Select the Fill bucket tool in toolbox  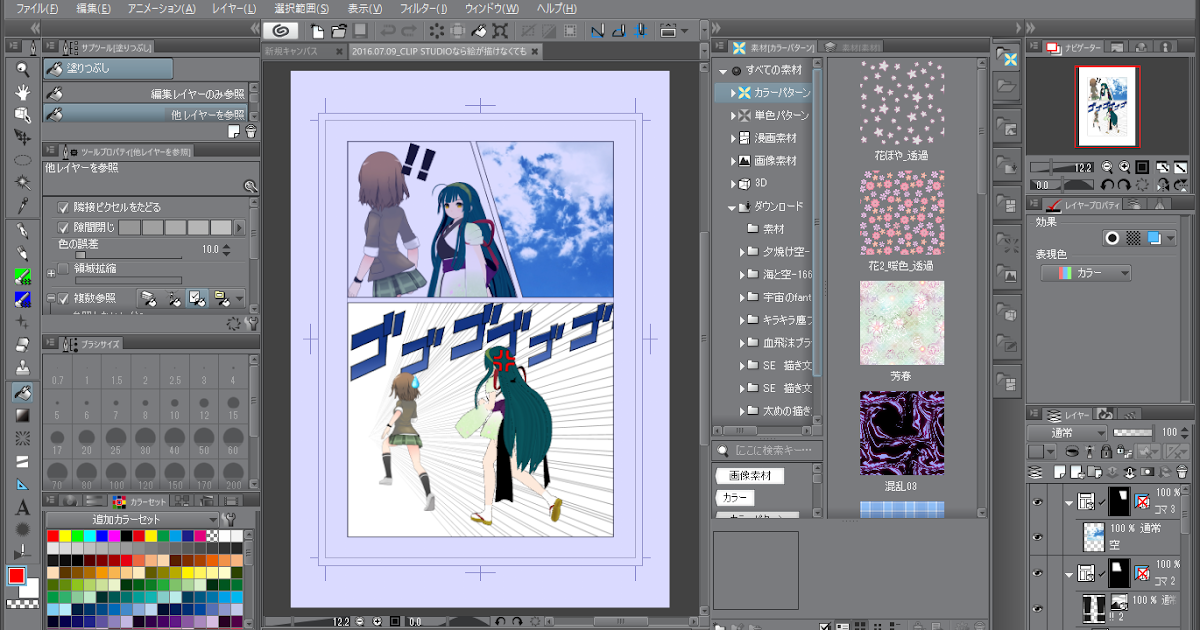pyautogui.click(x=22, y=392)
